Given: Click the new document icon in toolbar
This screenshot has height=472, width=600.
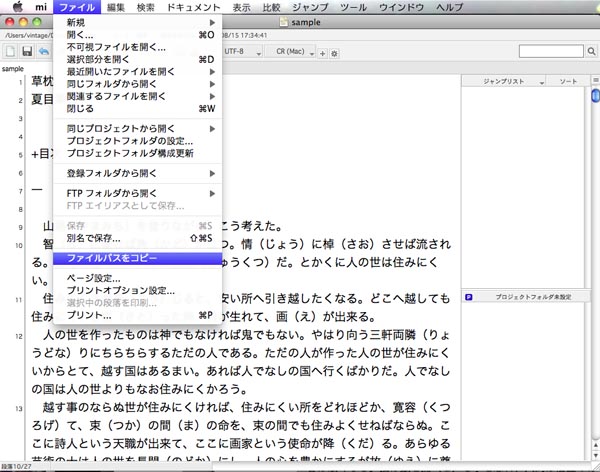Looking at the screenshot, I should coord(10,50).
